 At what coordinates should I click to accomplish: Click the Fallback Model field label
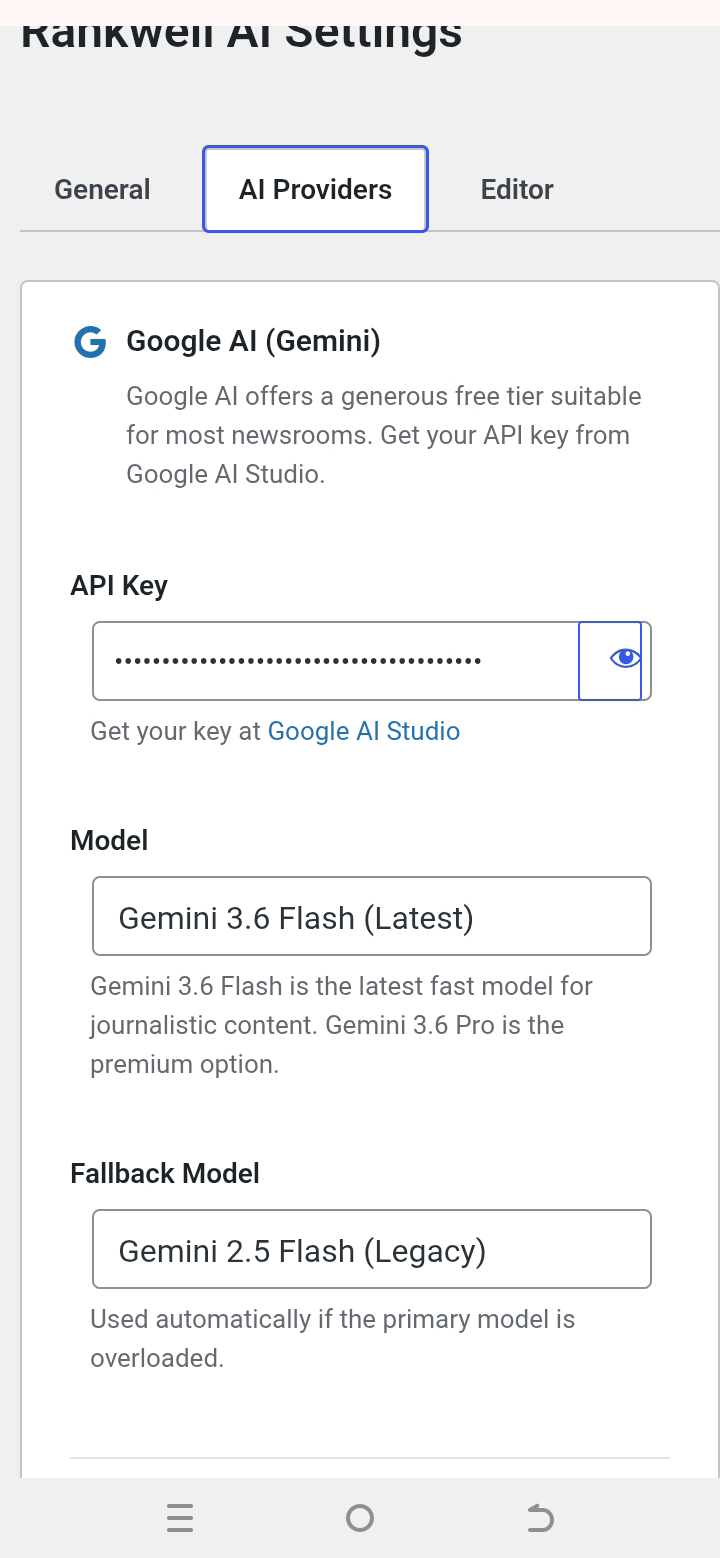click(165, 1173)
